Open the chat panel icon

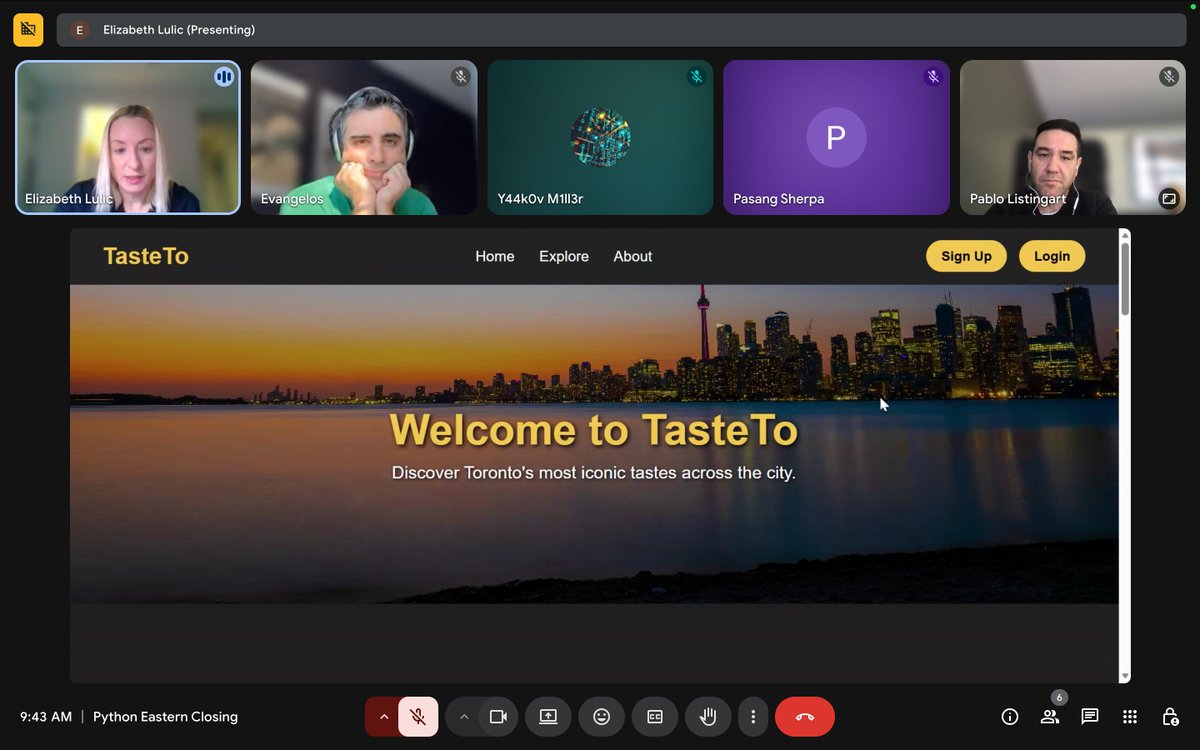[1090, 716]
